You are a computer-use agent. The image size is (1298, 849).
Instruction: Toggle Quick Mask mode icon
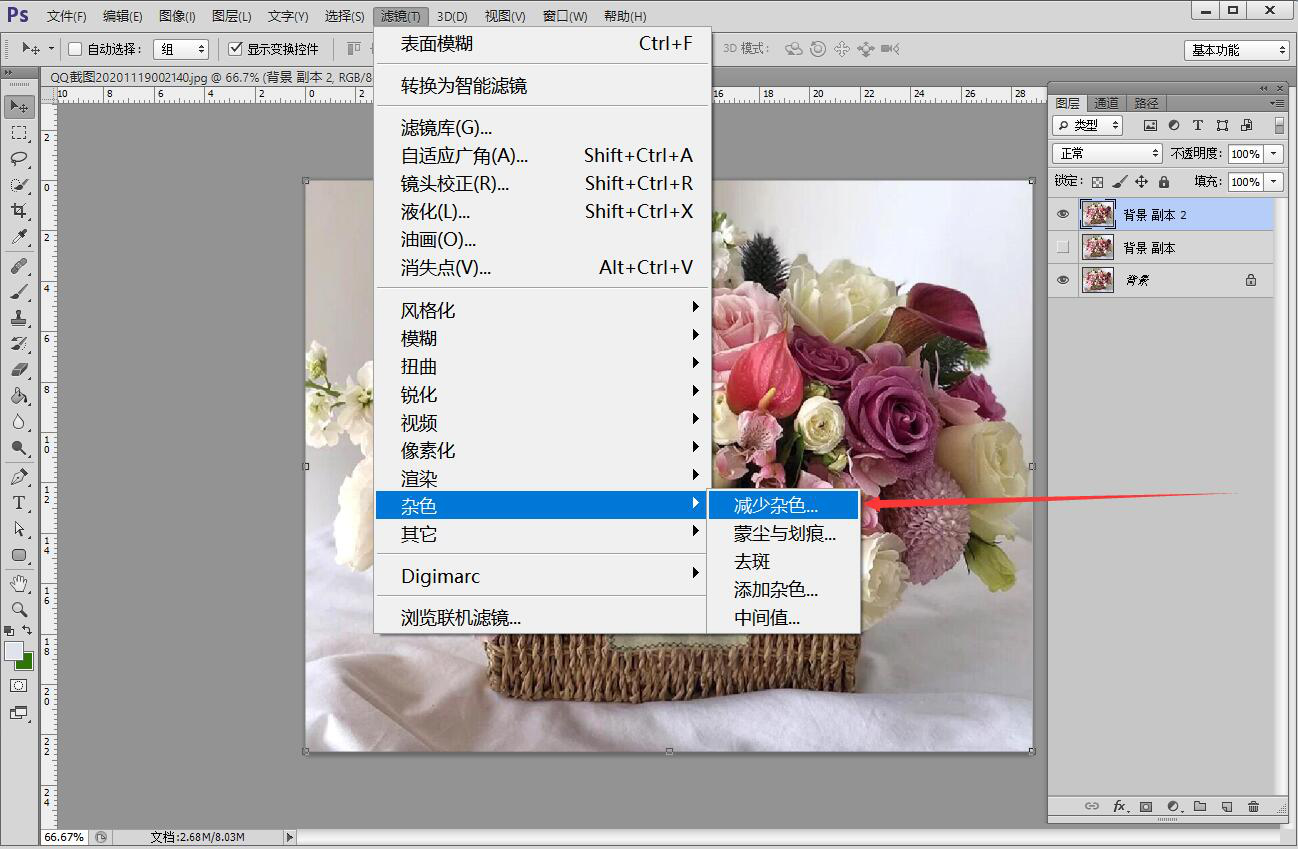coord(19,686)
